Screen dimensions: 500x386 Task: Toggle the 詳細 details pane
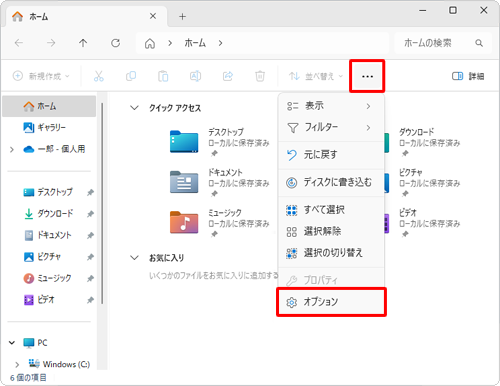pos(468,76)
